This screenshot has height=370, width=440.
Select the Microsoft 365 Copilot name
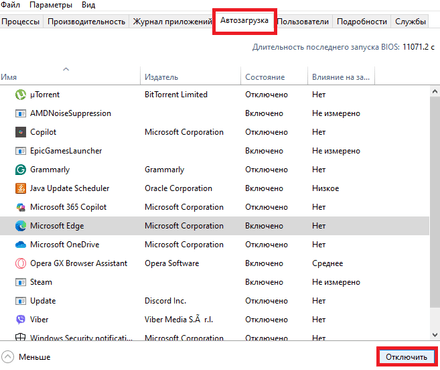click(68, 207)
